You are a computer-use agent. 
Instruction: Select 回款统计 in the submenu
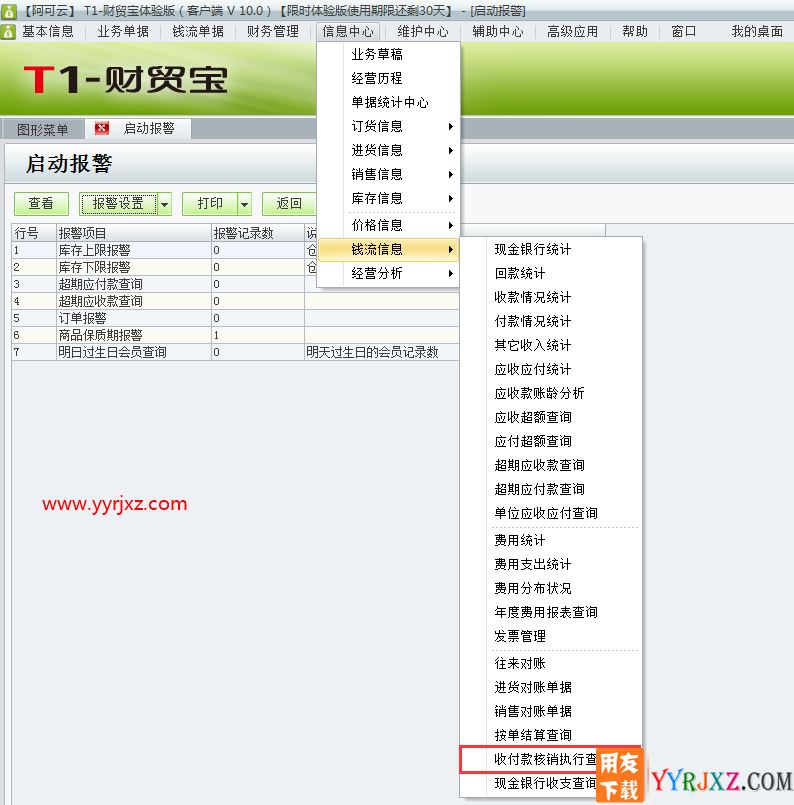coord(551,274)
